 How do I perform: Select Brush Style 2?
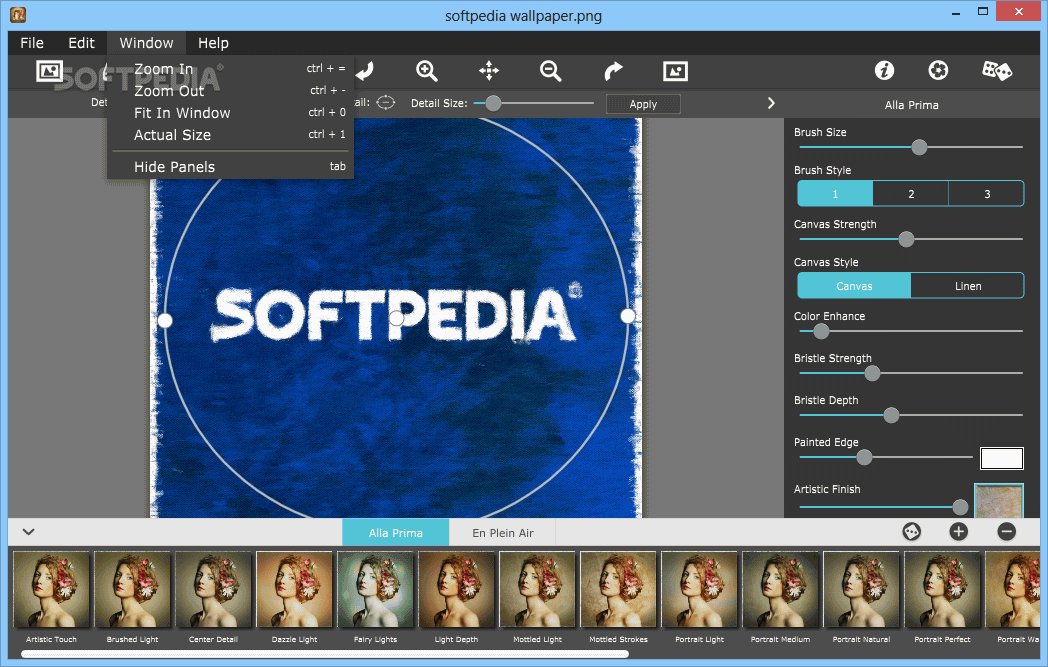click(x=911, y=194)
